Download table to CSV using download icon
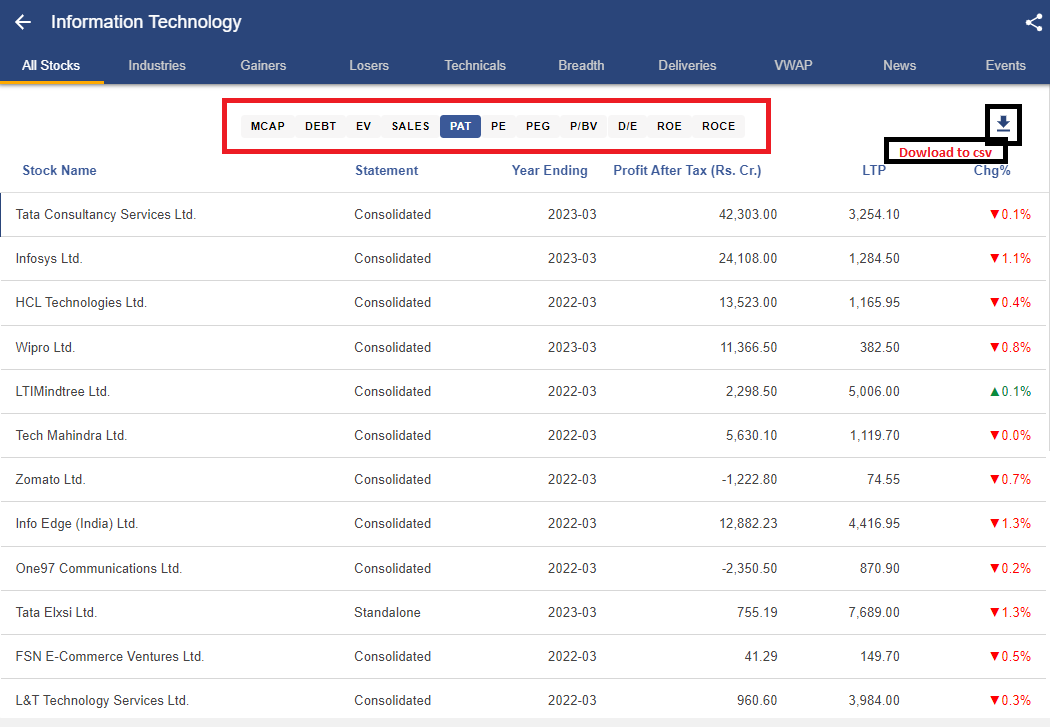Viewport: 1050px width, 727px height. [1002, 124]
